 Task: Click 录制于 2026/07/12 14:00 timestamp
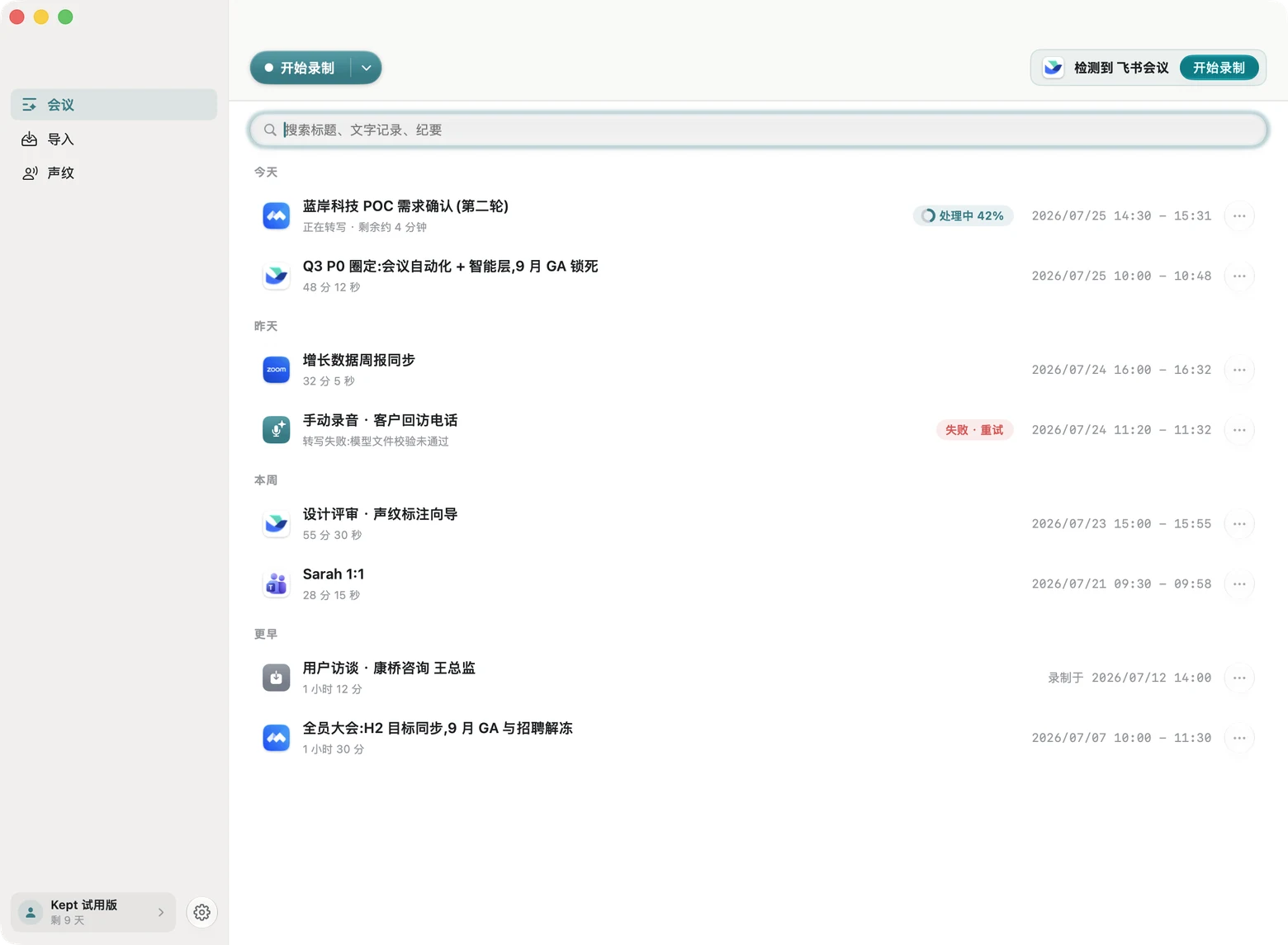1129,678
